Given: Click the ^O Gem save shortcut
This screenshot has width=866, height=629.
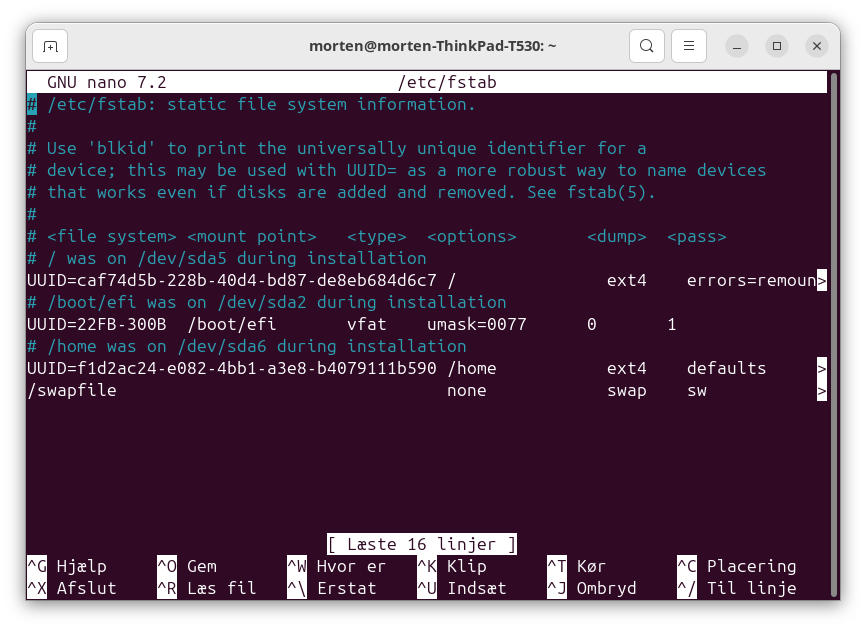Looking at the screenshot, I should pos(187,566).
